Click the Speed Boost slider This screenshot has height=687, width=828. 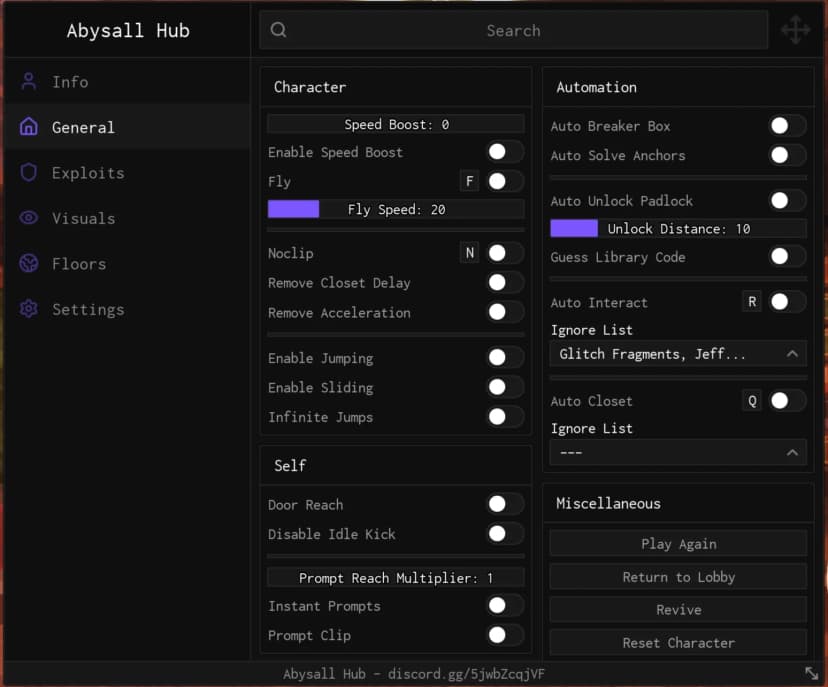pos(396,124)
